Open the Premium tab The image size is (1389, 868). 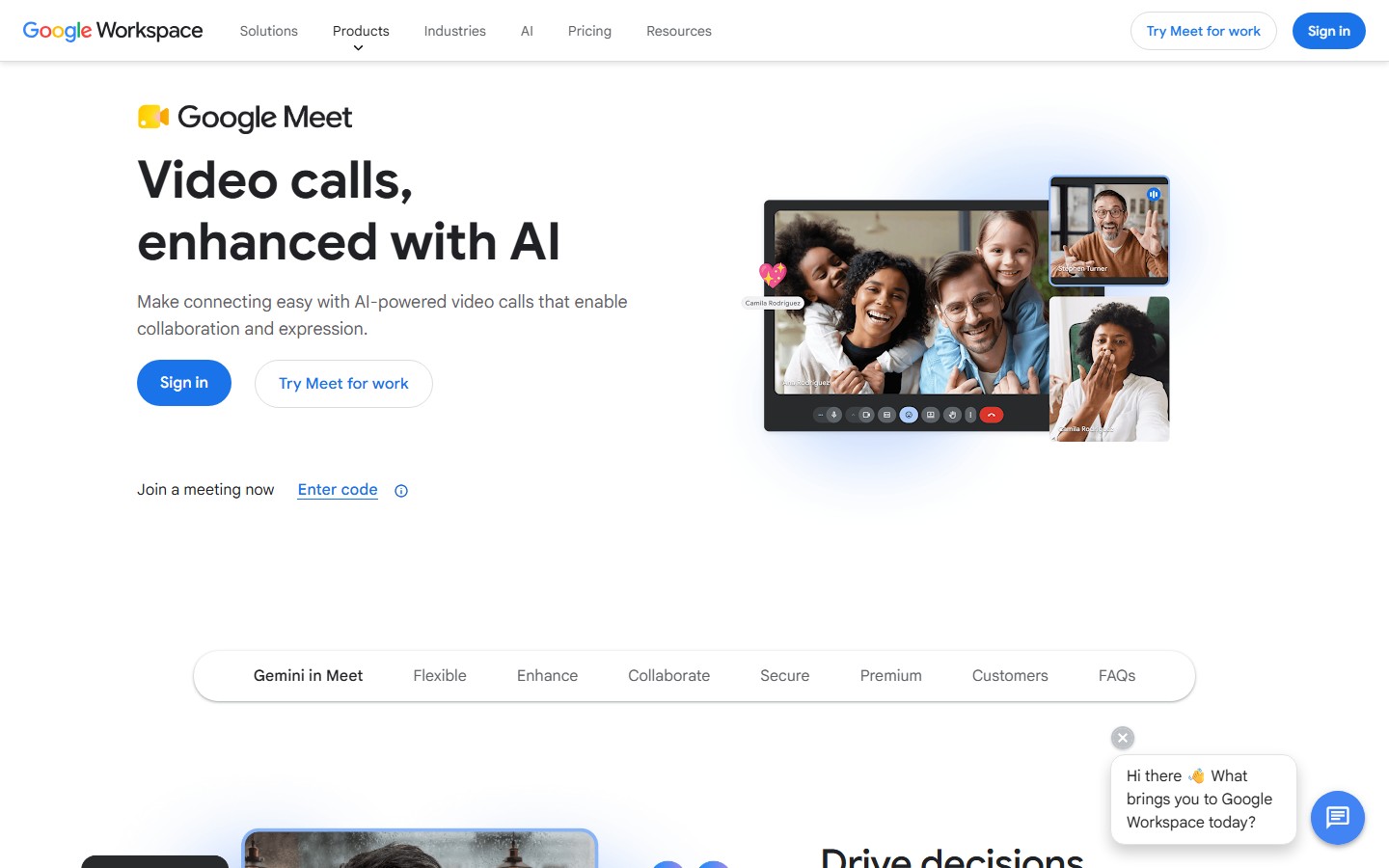pos(890,676)
